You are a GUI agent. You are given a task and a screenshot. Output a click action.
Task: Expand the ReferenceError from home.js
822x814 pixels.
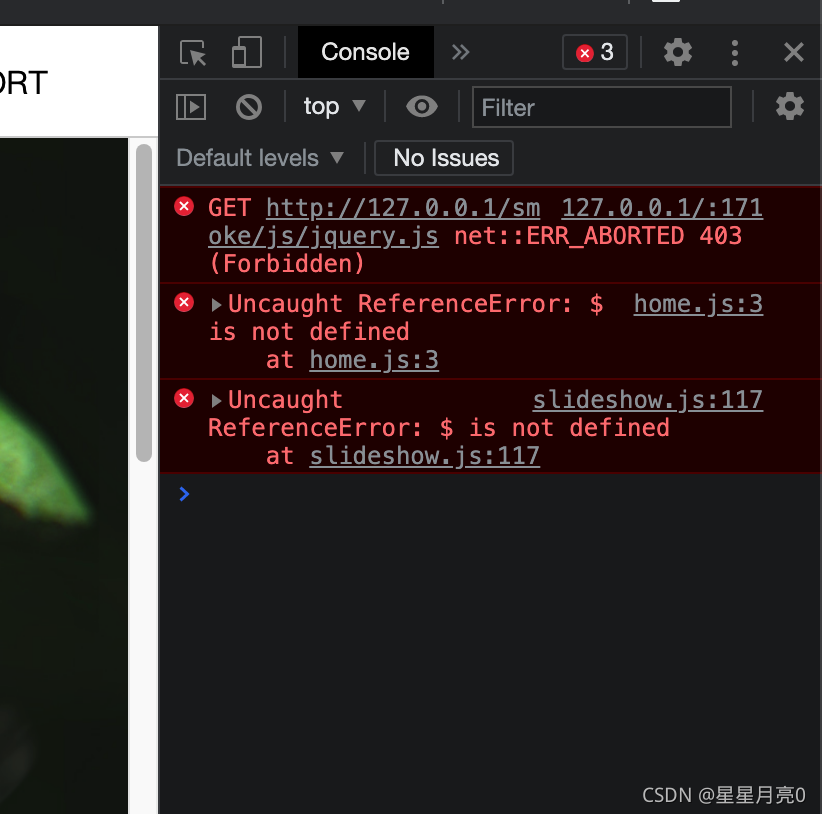click(216, 303)
